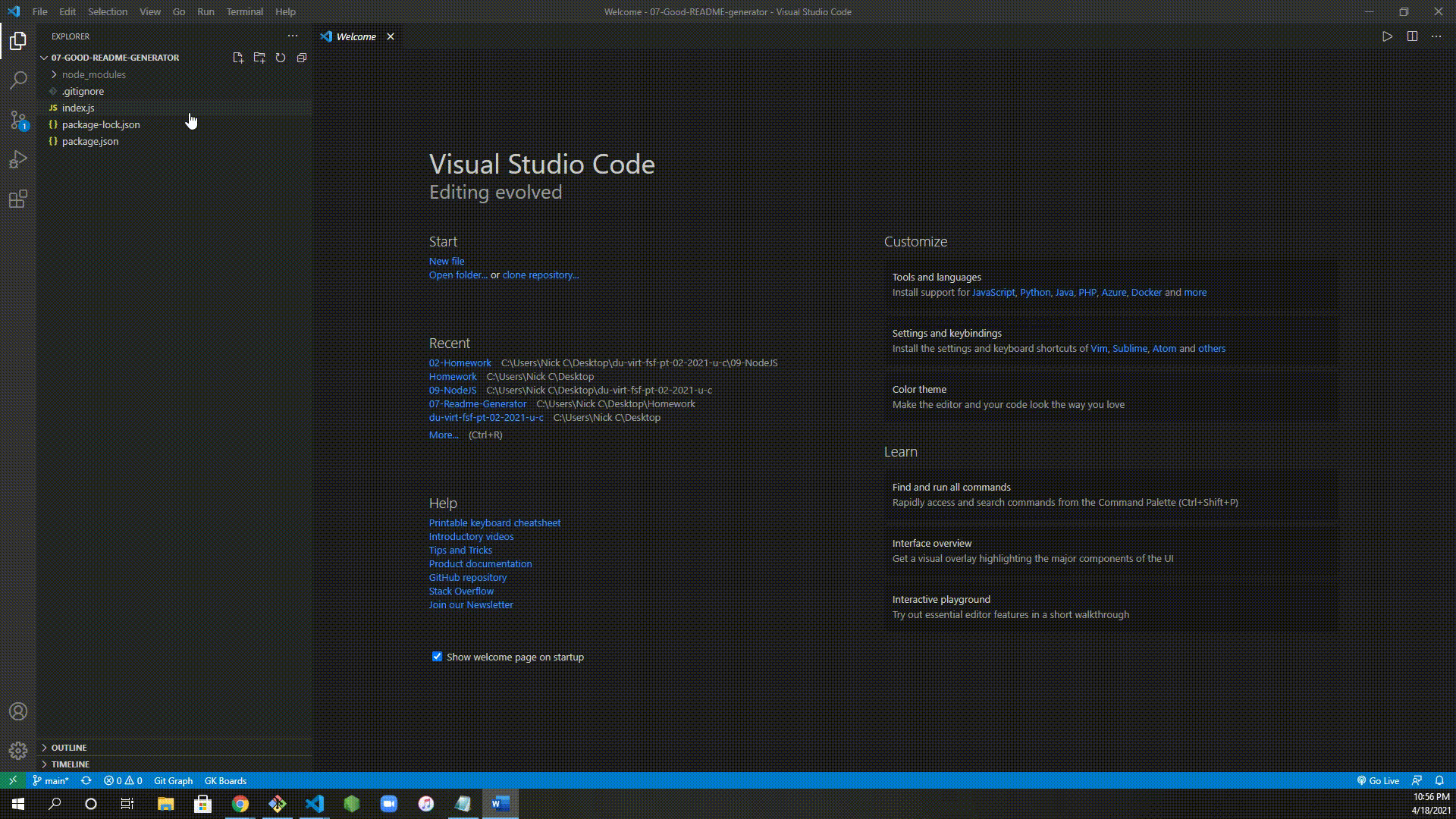1456x819 pixels.
Task: Click the Refresh Explorer icon
Action: (x=281, y=58)
